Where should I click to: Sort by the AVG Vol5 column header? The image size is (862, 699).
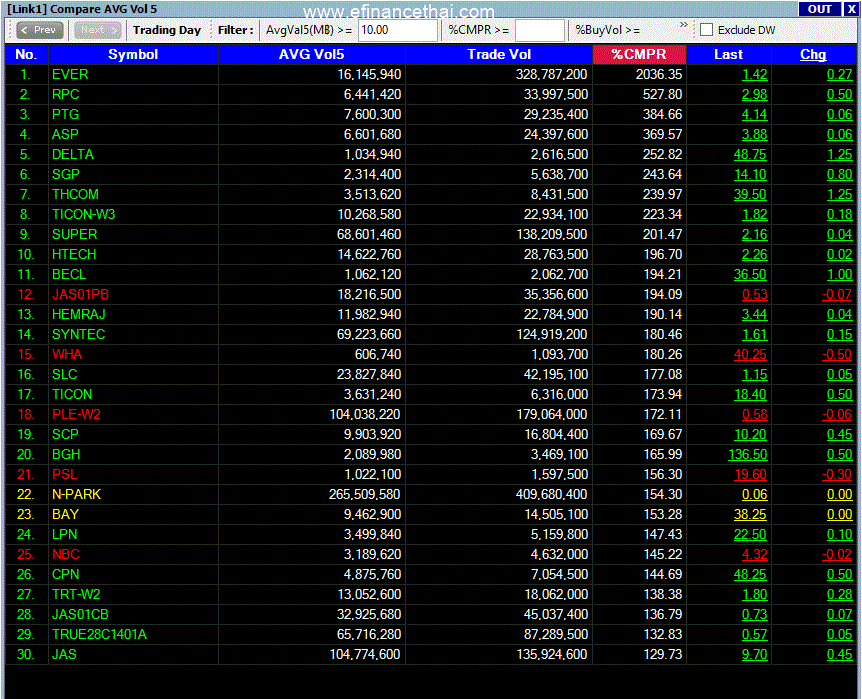pyautogui.click(x=312, y=54)
